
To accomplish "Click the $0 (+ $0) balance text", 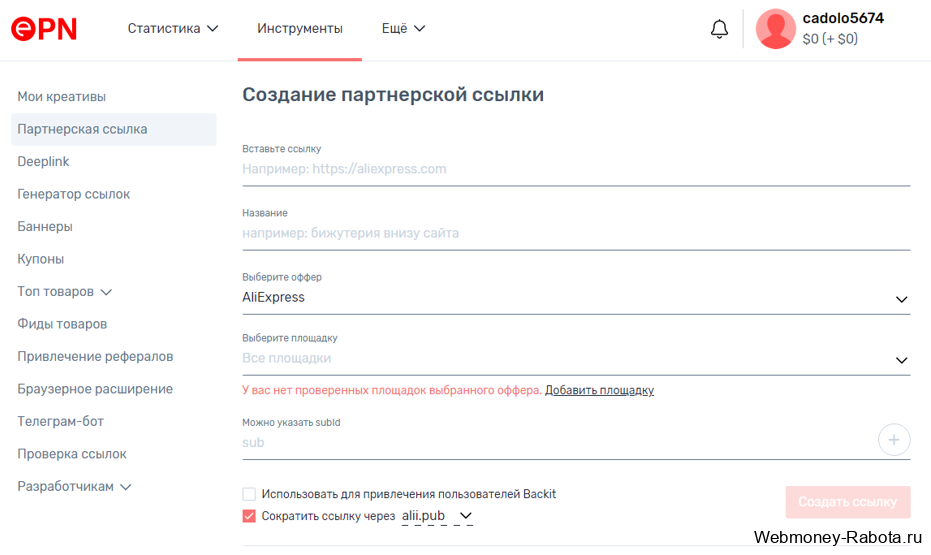I will pos(830,39).
